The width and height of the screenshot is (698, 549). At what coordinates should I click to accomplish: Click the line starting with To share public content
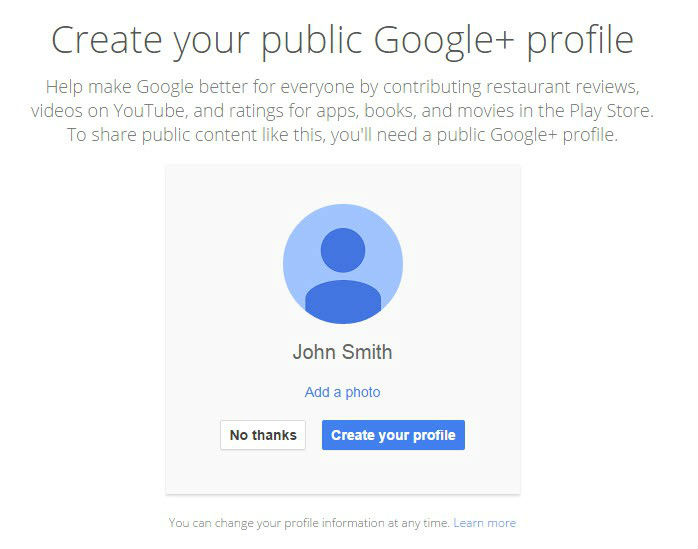click(342, 135)
